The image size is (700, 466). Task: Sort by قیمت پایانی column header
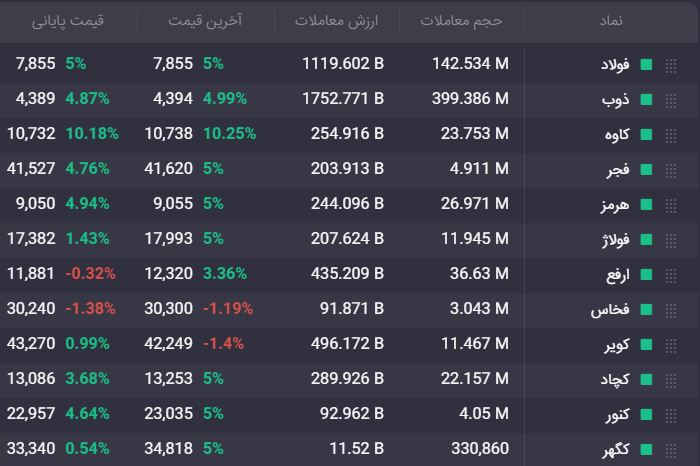pos(68,21)
